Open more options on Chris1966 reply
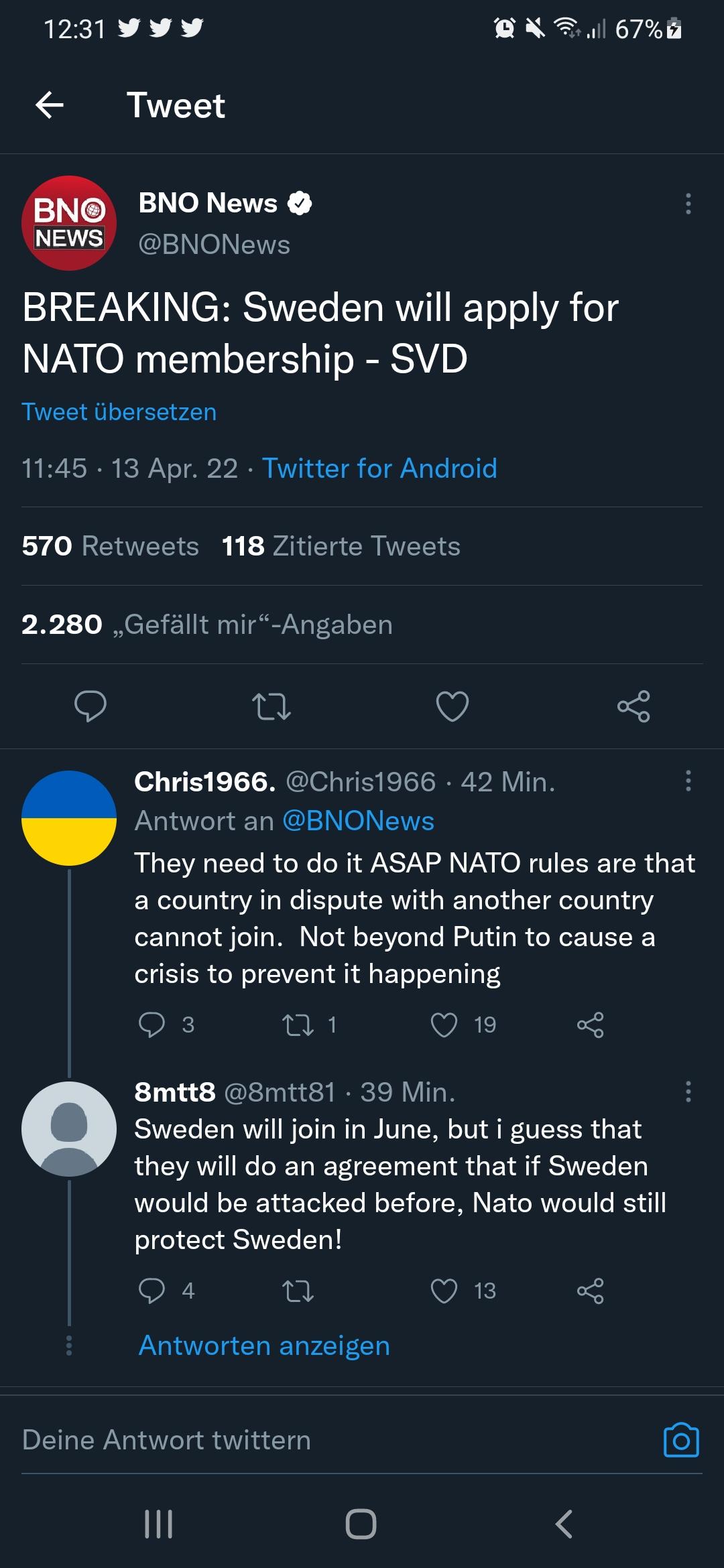The width and height of the screenshot is (724, 1568). click(688, 781)
